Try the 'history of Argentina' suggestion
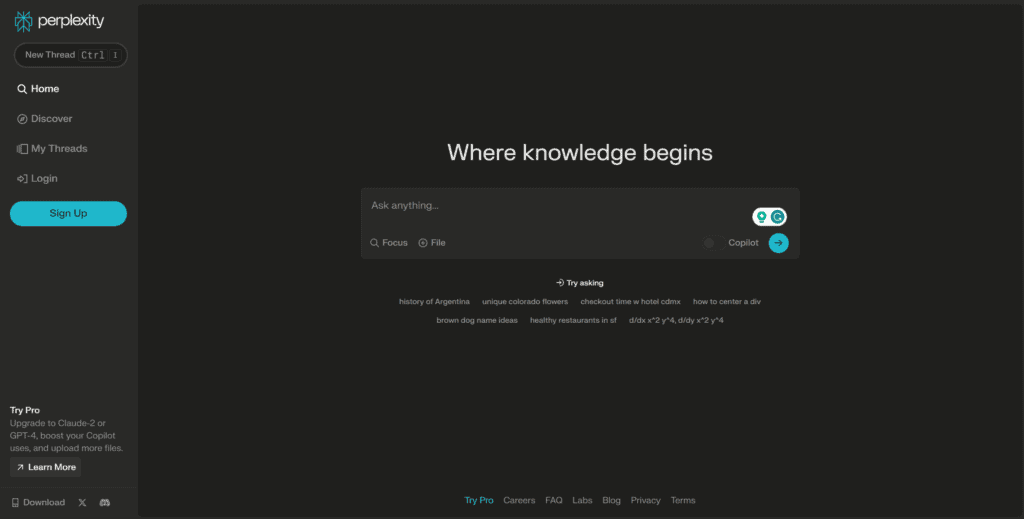 [x=434, y=301]
